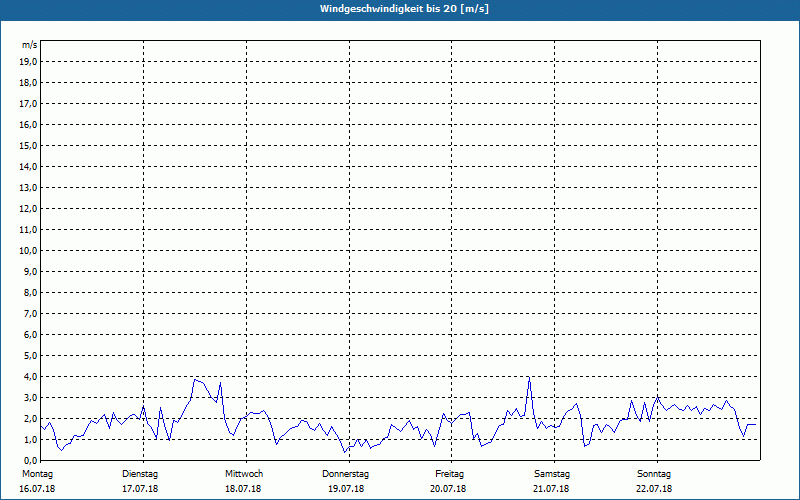Select the 6,0 y-axis label
800x500 pixels.
[x=30, y=334]
